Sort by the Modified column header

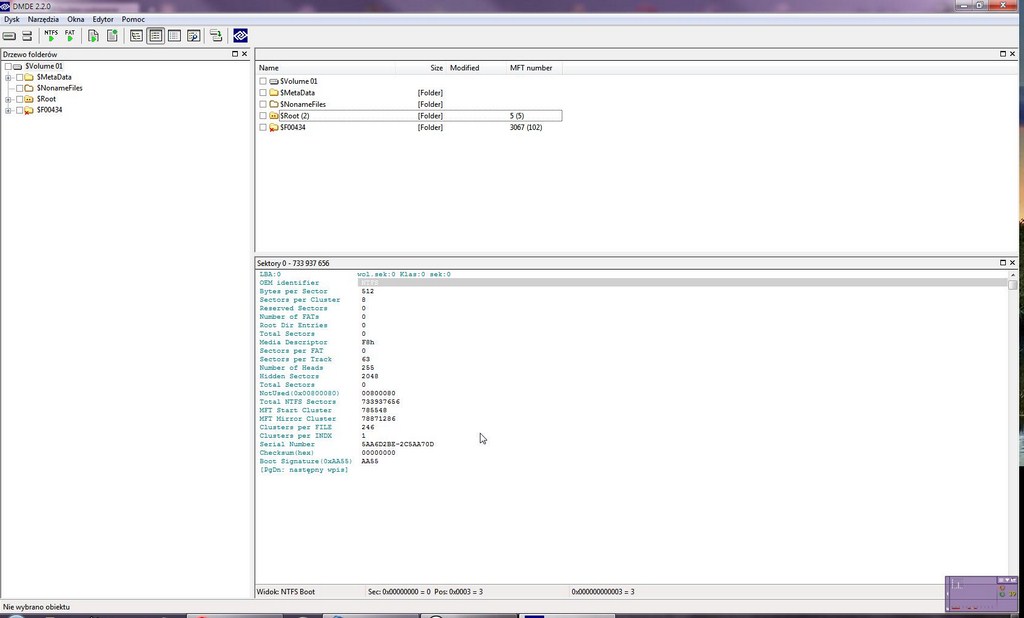click(476, 68)
